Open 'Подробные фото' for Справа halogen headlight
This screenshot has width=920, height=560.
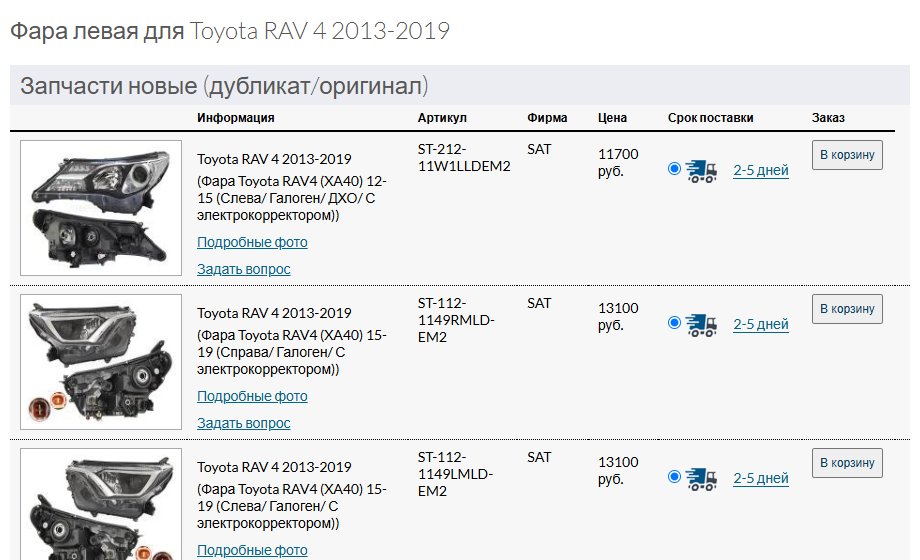tap(252, 396)
